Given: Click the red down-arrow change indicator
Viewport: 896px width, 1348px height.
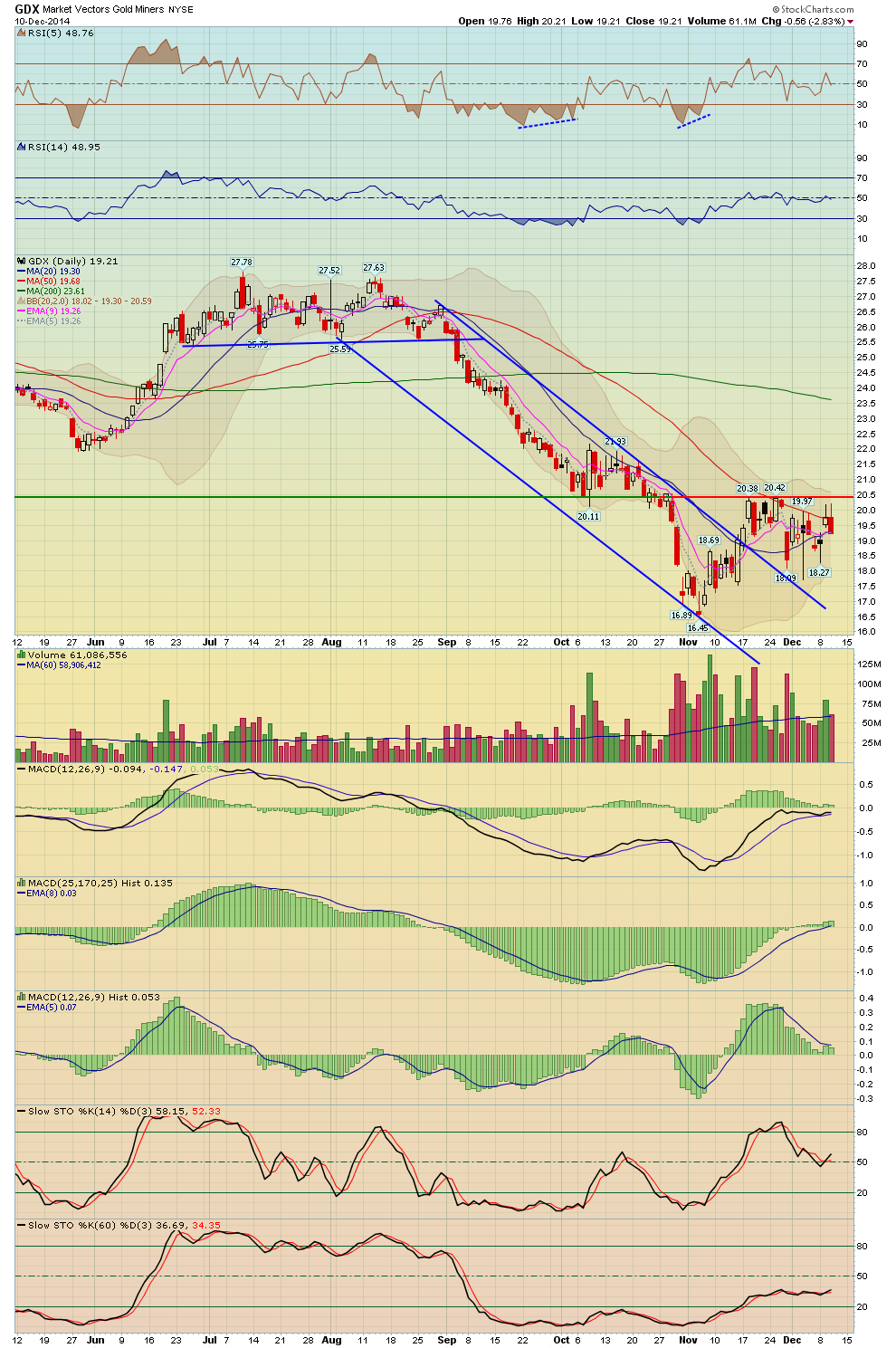Looking at the screenshot, I should pos(851,22).
